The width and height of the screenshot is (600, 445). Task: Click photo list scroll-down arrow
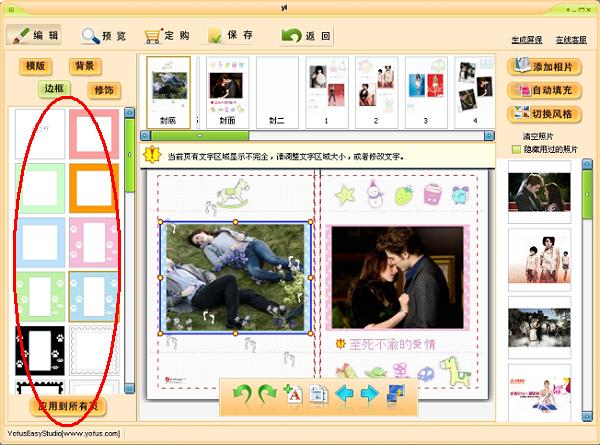(587, 416)
